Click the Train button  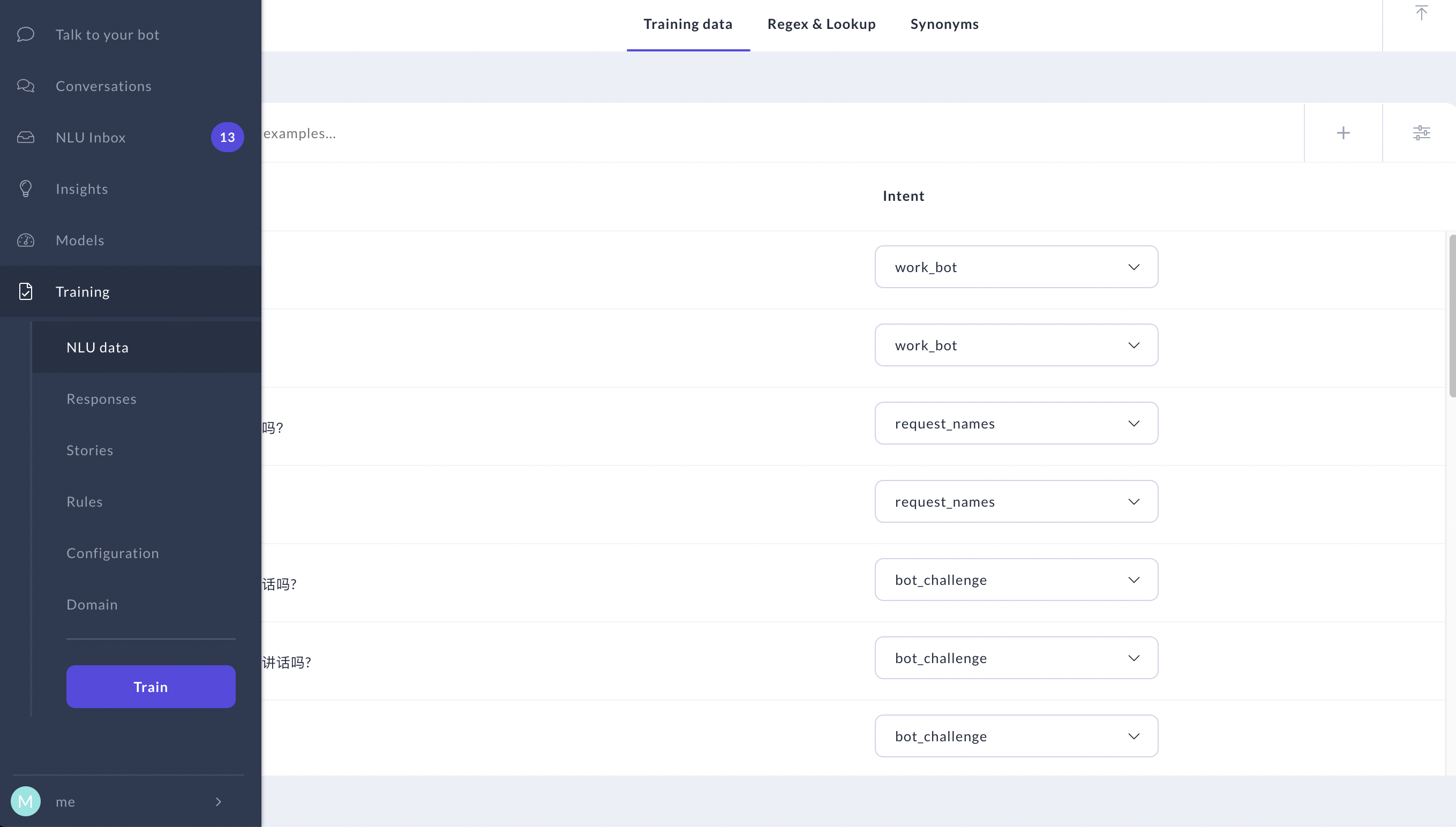coord(151,687)
